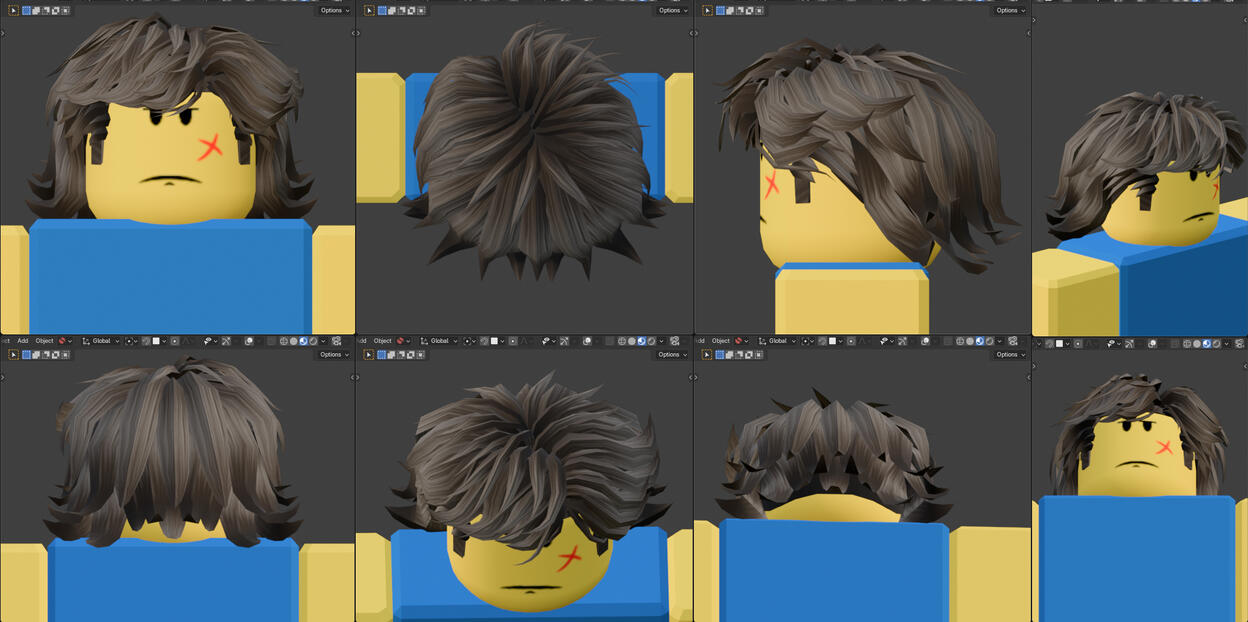Expand shading options dropdown in top-down viewport header
Viewport: 1248px width, 622px height.
tap(661, 341)
